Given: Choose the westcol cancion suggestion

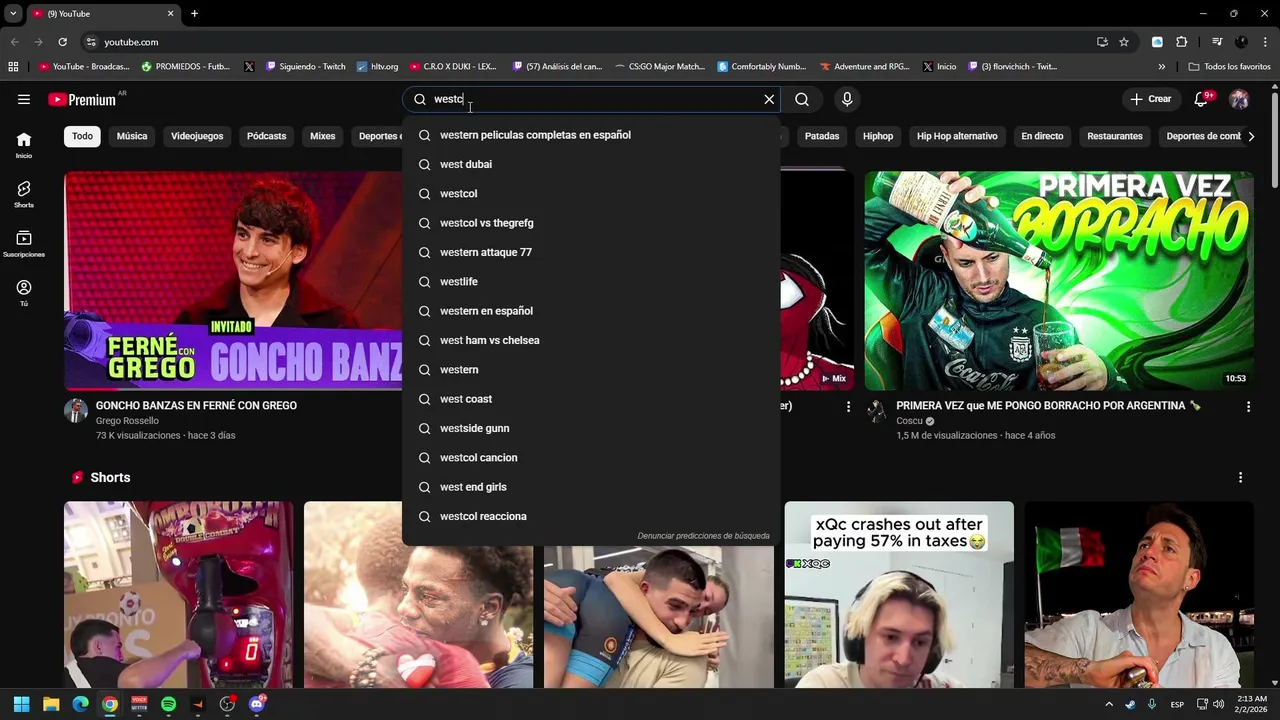Looking at the screenshot, I should click(x=591, y=458).
